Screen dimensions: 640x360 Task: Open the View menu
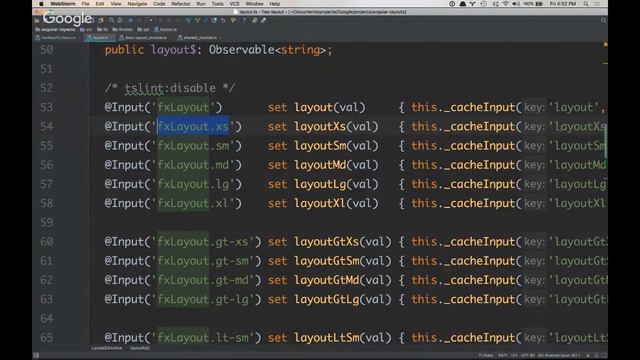(x=116, y=4)
